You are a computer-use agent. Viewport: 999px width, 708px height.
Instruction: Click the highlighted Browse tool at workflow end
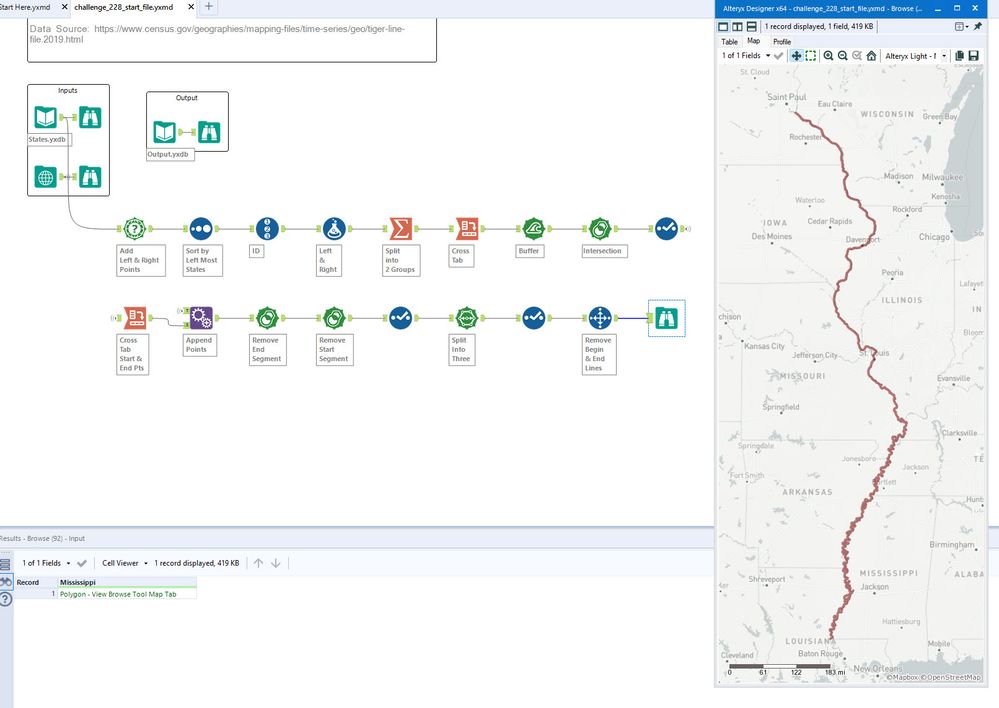[x=666, y=318]
